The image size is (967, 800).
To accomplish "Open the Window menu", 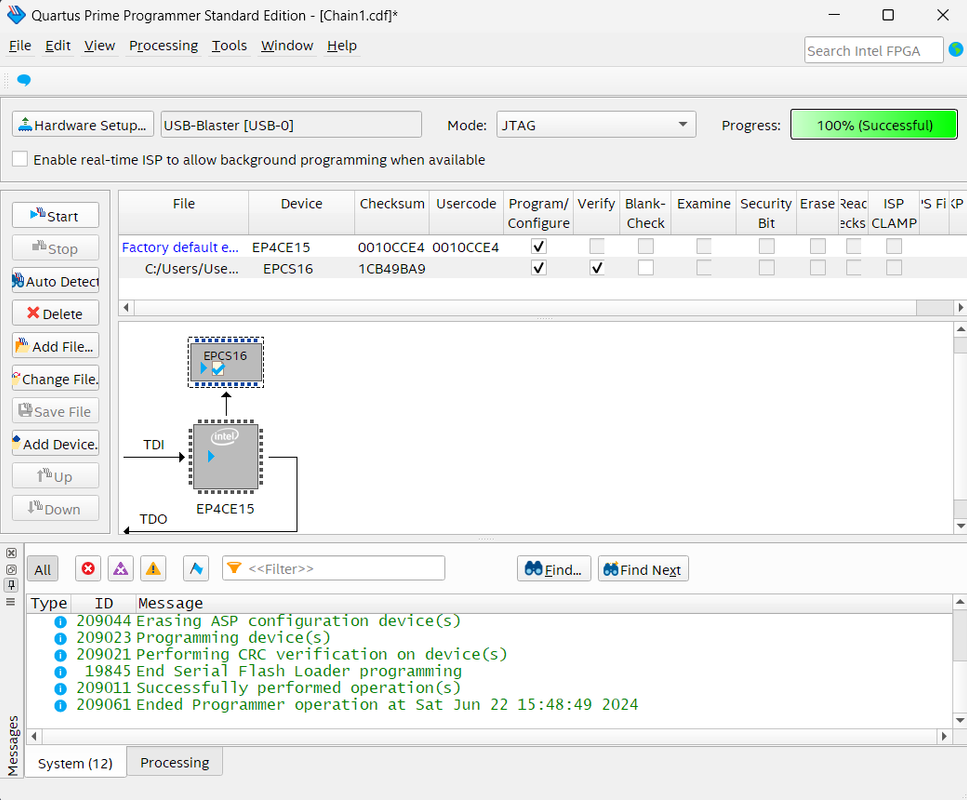I will point(287,46).
